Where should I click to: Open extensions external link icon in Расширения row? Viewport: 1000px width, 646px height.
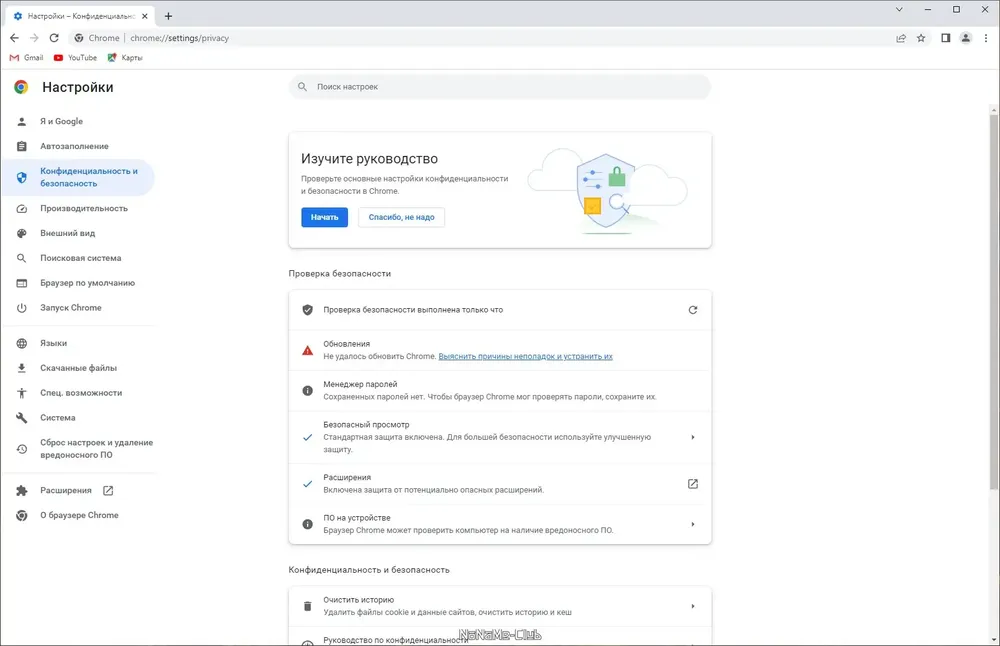(x=693, y=484)
